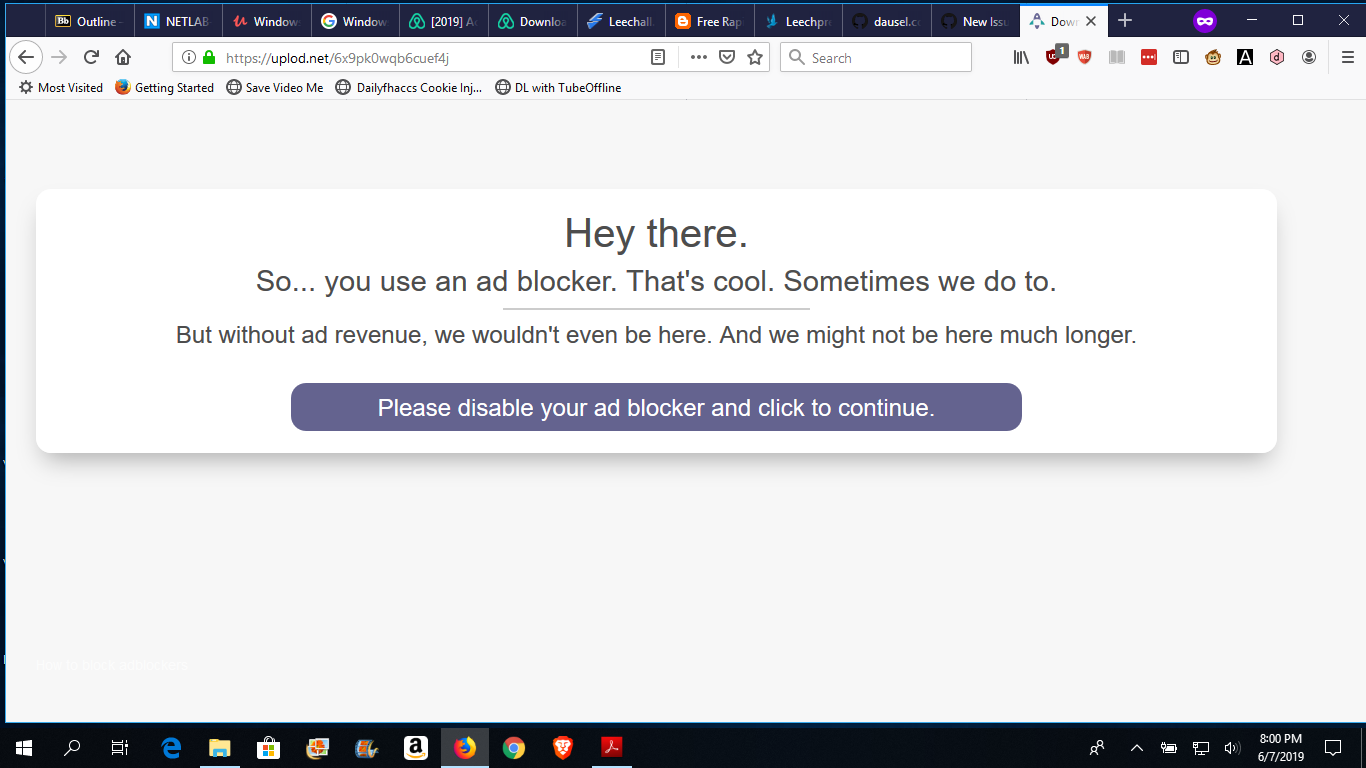This screenshot has height=768, width=1366.
Task: Open the Firefox home page
Action: click(x=123, y=57)
